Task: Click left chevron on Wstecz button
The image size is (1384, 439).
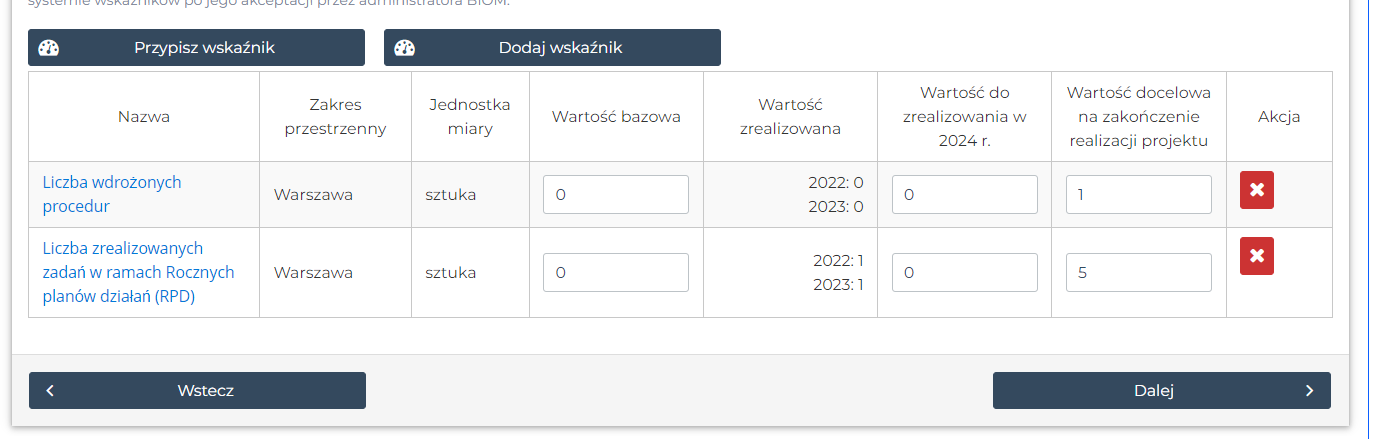Action: click(50, 391)
